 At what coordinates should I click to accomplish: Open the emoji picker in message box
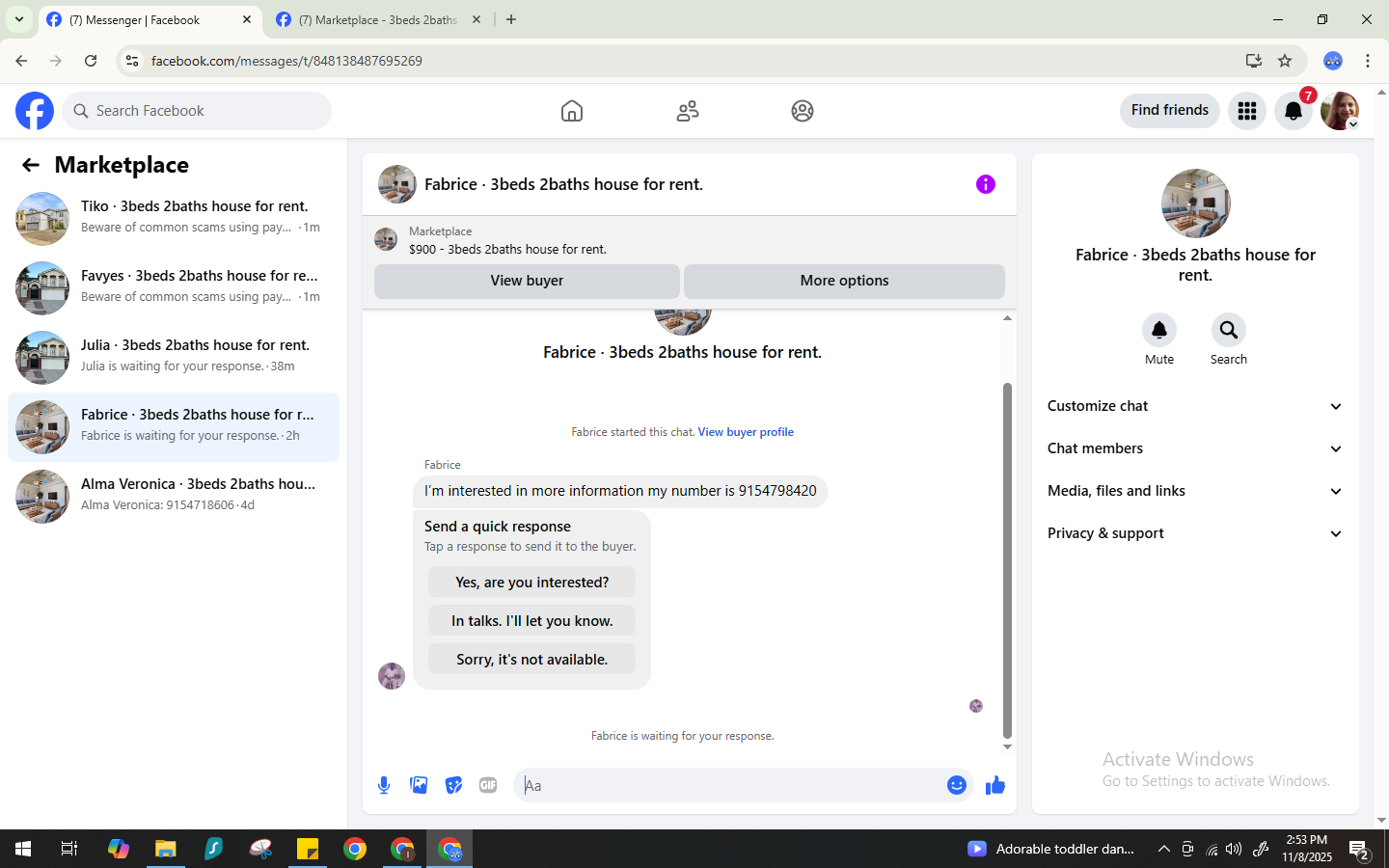coord(957,785)
